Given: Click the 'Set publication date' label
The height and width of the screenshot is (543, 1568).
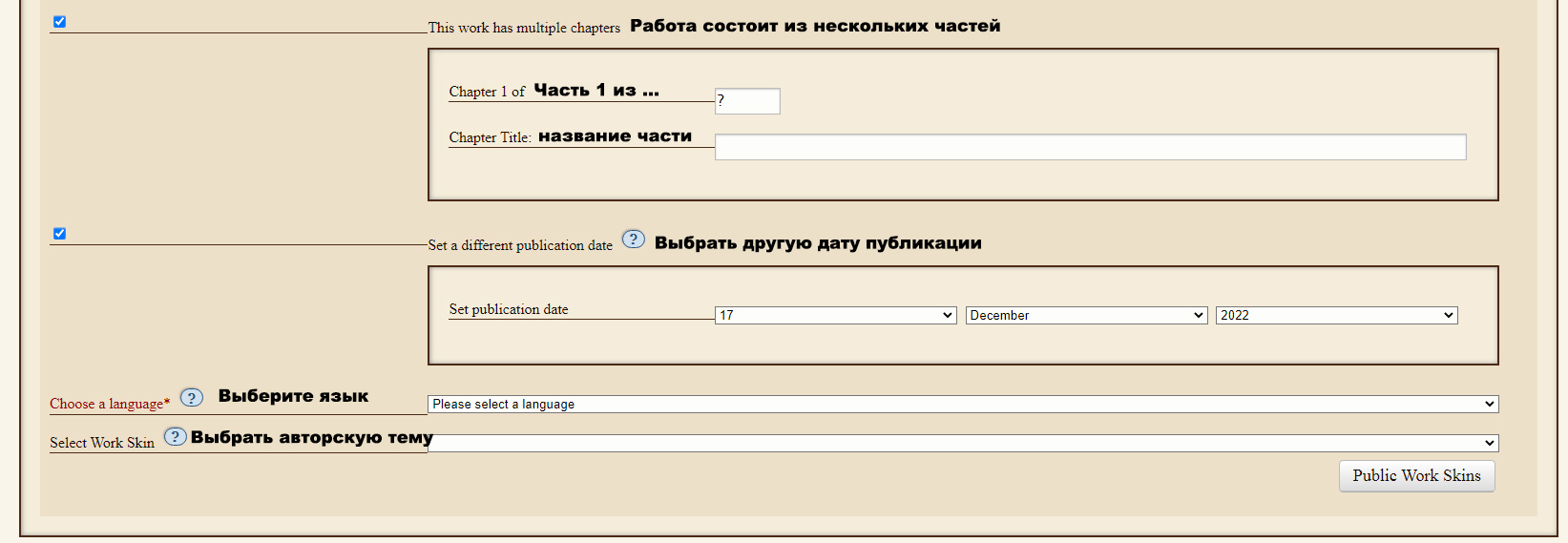Looking at the screenshot, I should click(509, 309).
